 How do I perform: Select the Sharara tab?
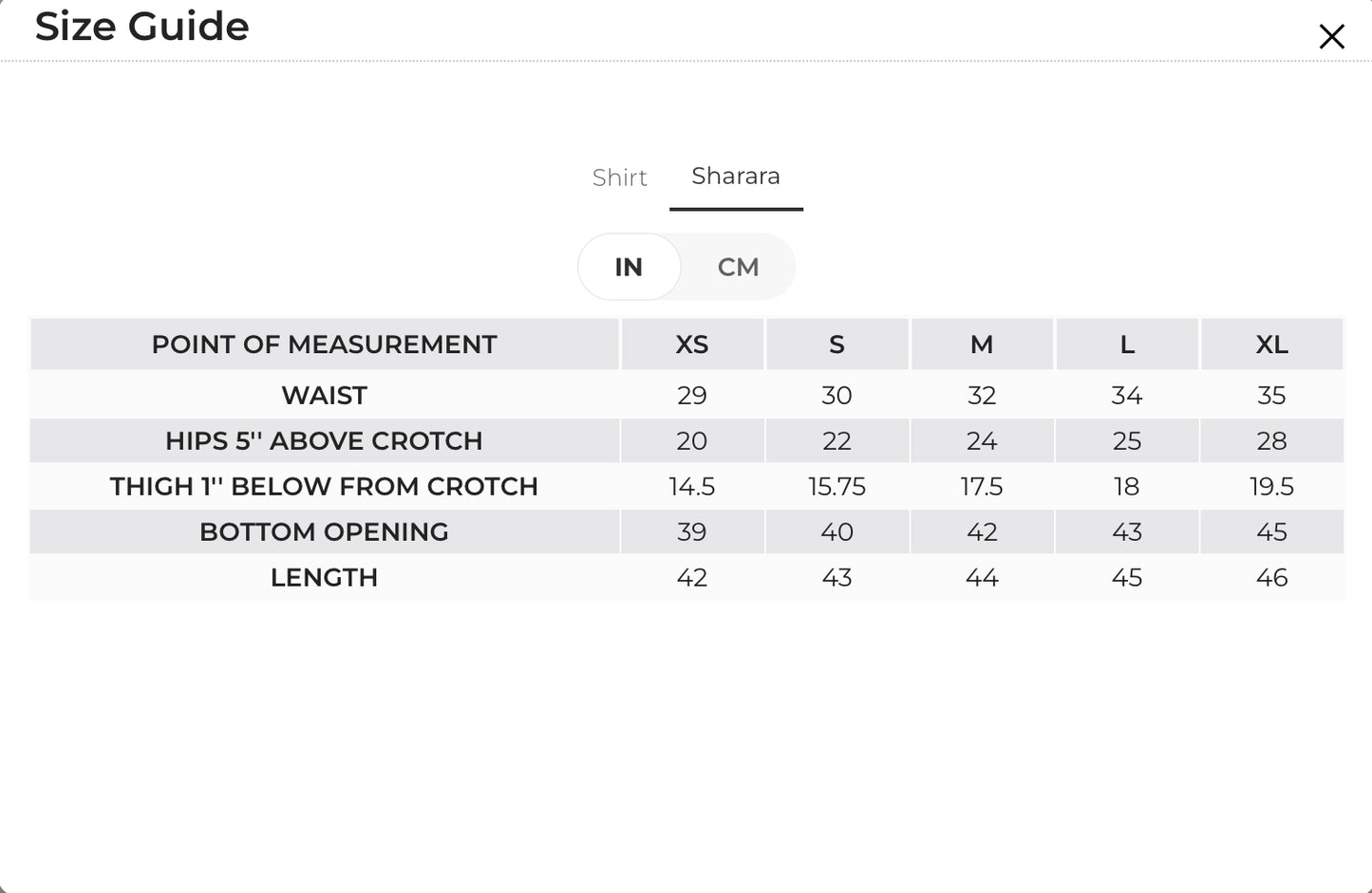pyautogui.click(x=736, y=177)
